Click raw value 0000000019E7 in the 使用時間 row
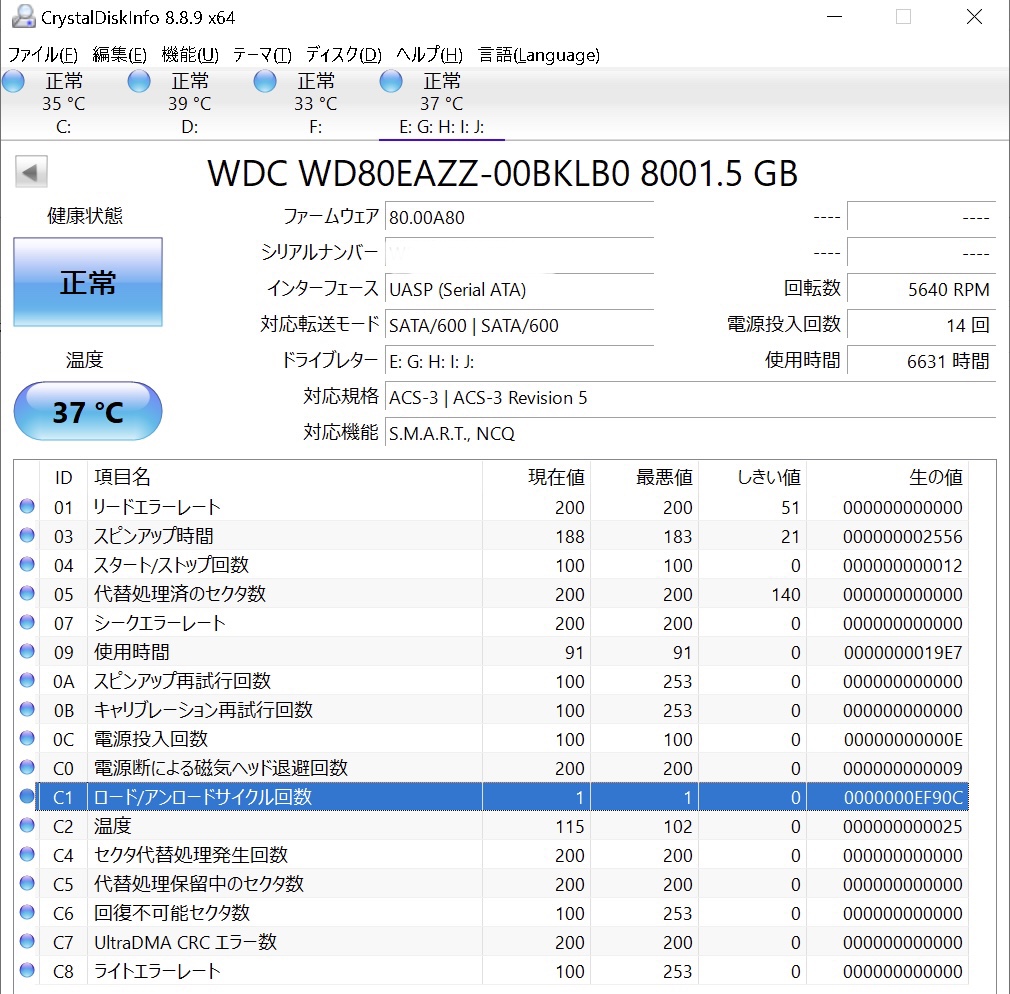This screenshot has width=1010, height=994. pyautogui.click(x=903, y=653)
